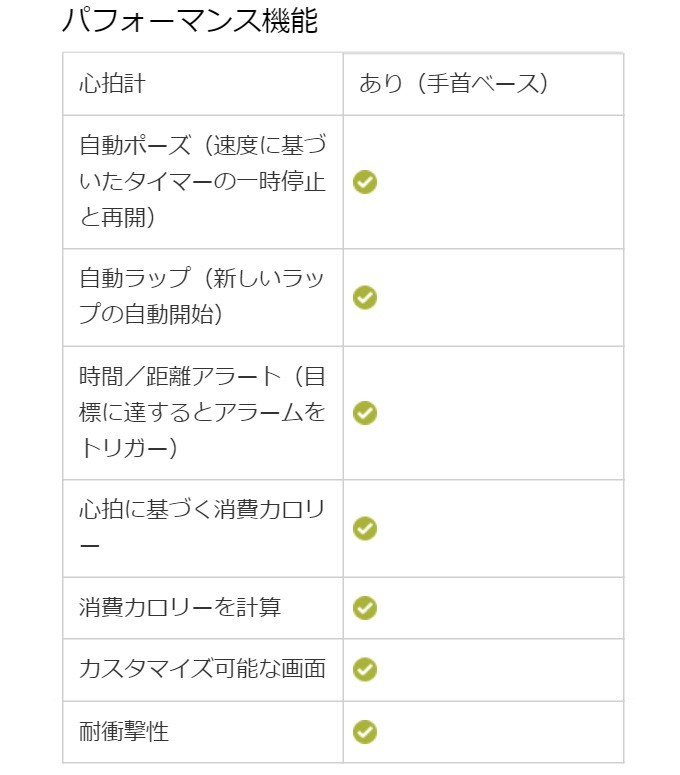
Task: Click the checkmark icon for 自動ポーズ
Action: tap(365, 182)
